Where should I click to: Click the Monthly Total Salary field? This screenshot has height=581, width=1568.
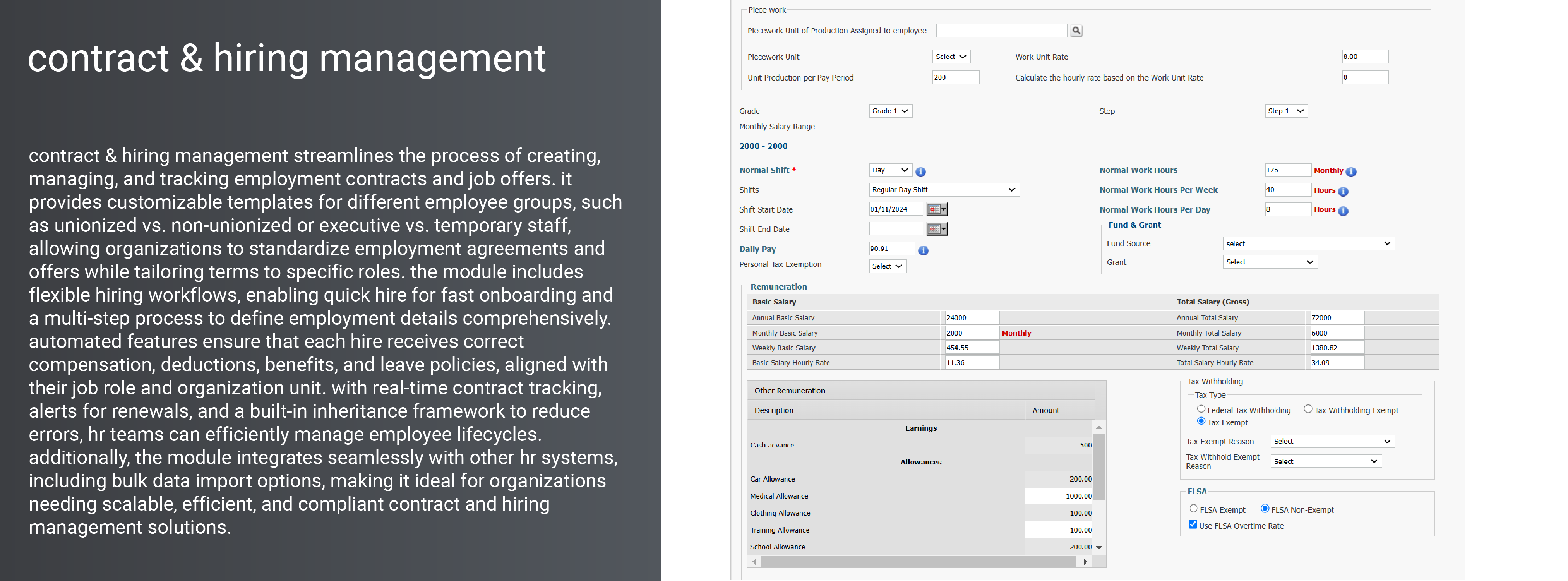click(x=1337, y=333)
